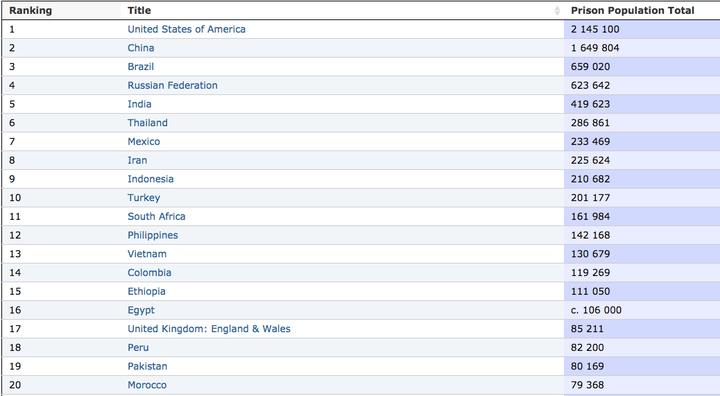Select the value 85 211
This screenshot has width=720, height=396.
click(587, 329)
